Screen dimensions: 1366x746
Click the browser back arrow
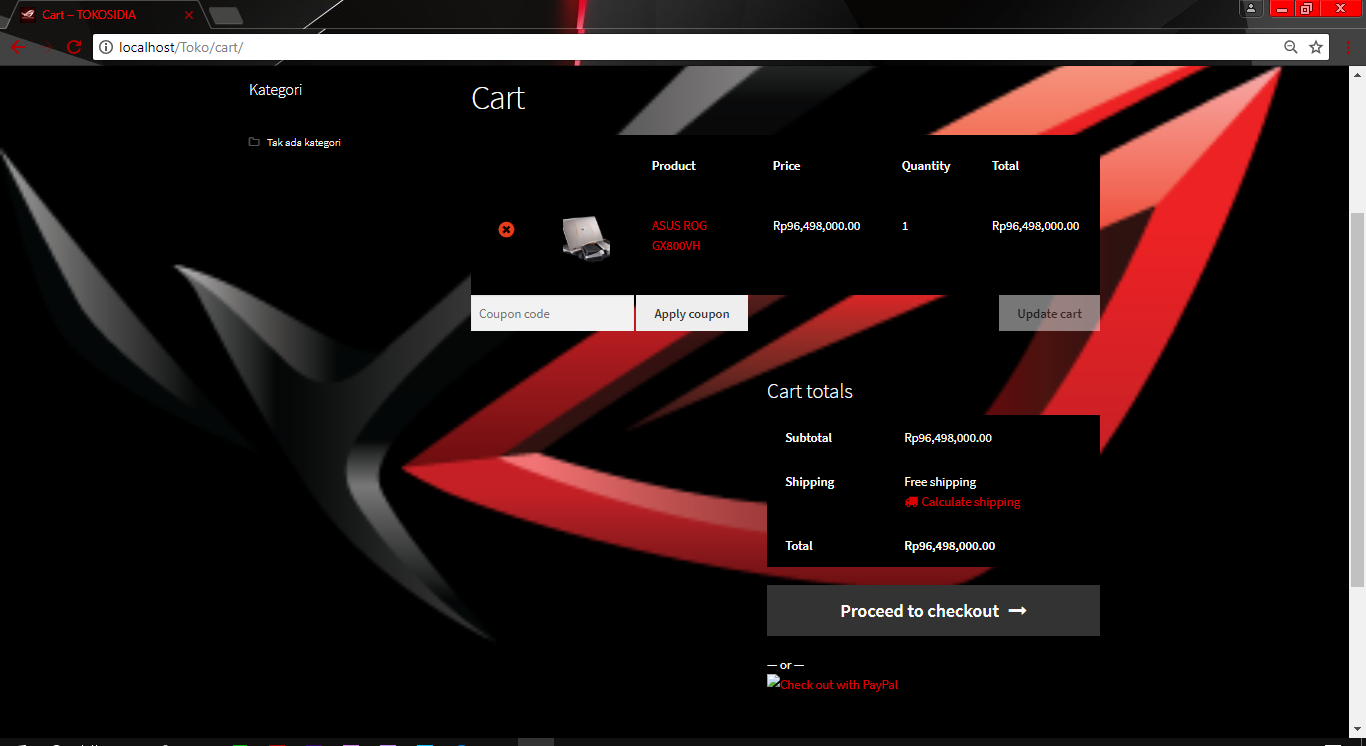(x=18, y=47)
